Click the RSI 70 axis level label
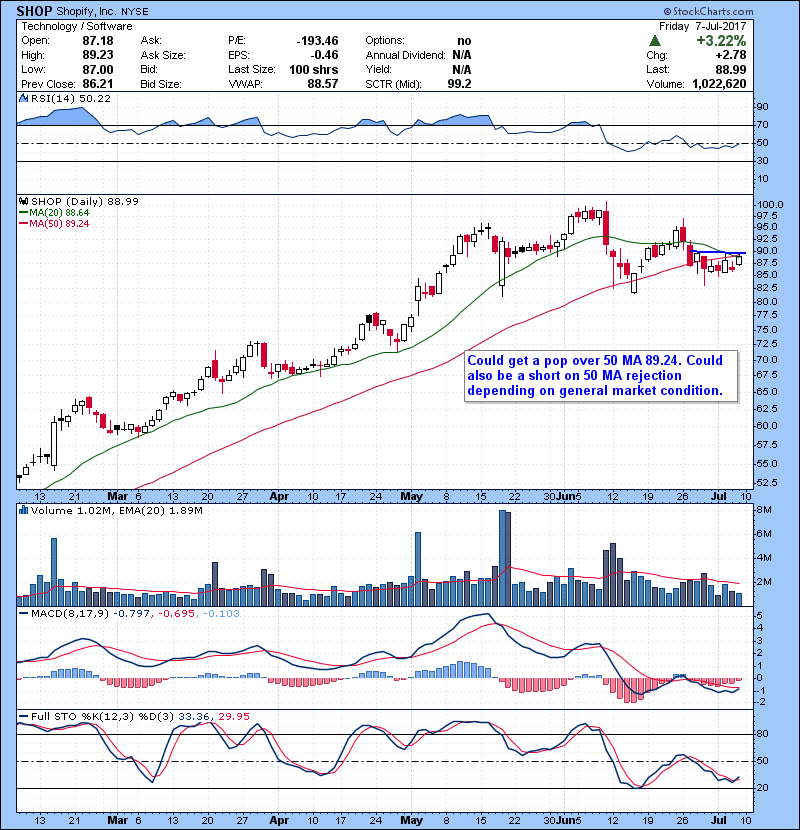This screenshot has width=800, height=830. coord(763,125)
